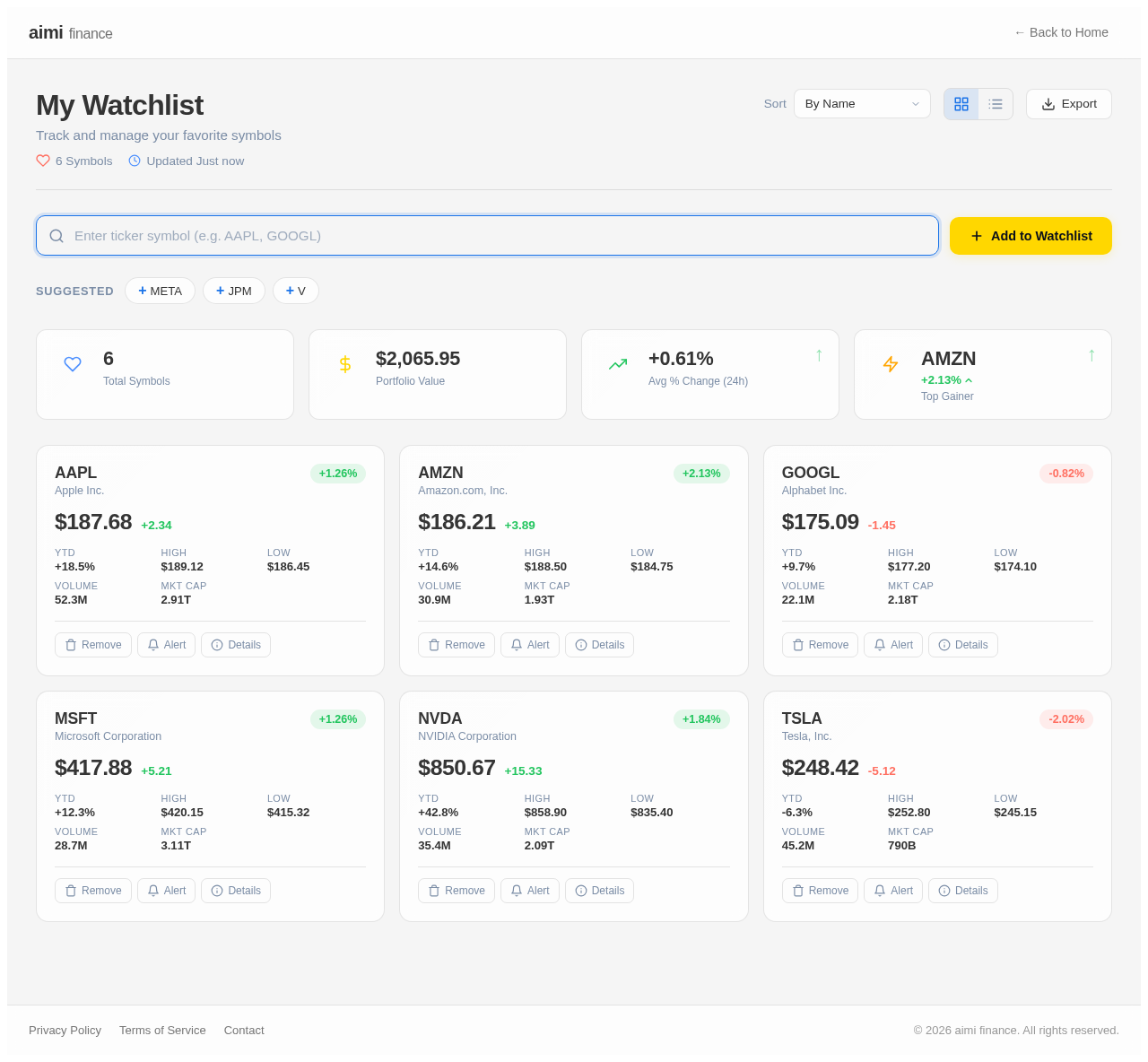The height and width of the screenshot is (1062, 1148).
Task: Click dollar icon in Portfolio Value card
Action: [x=345, y=364]
